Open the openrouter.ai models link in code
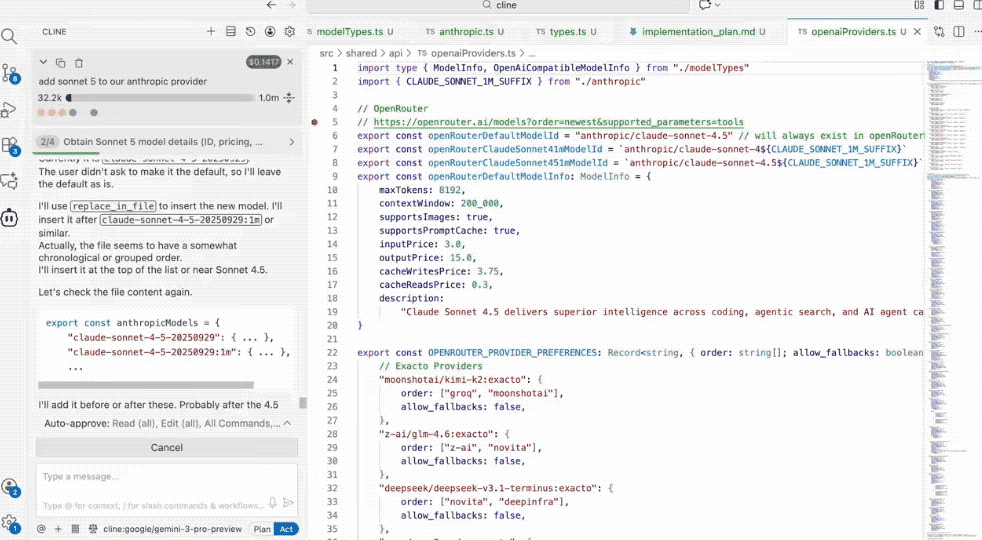 559,122
